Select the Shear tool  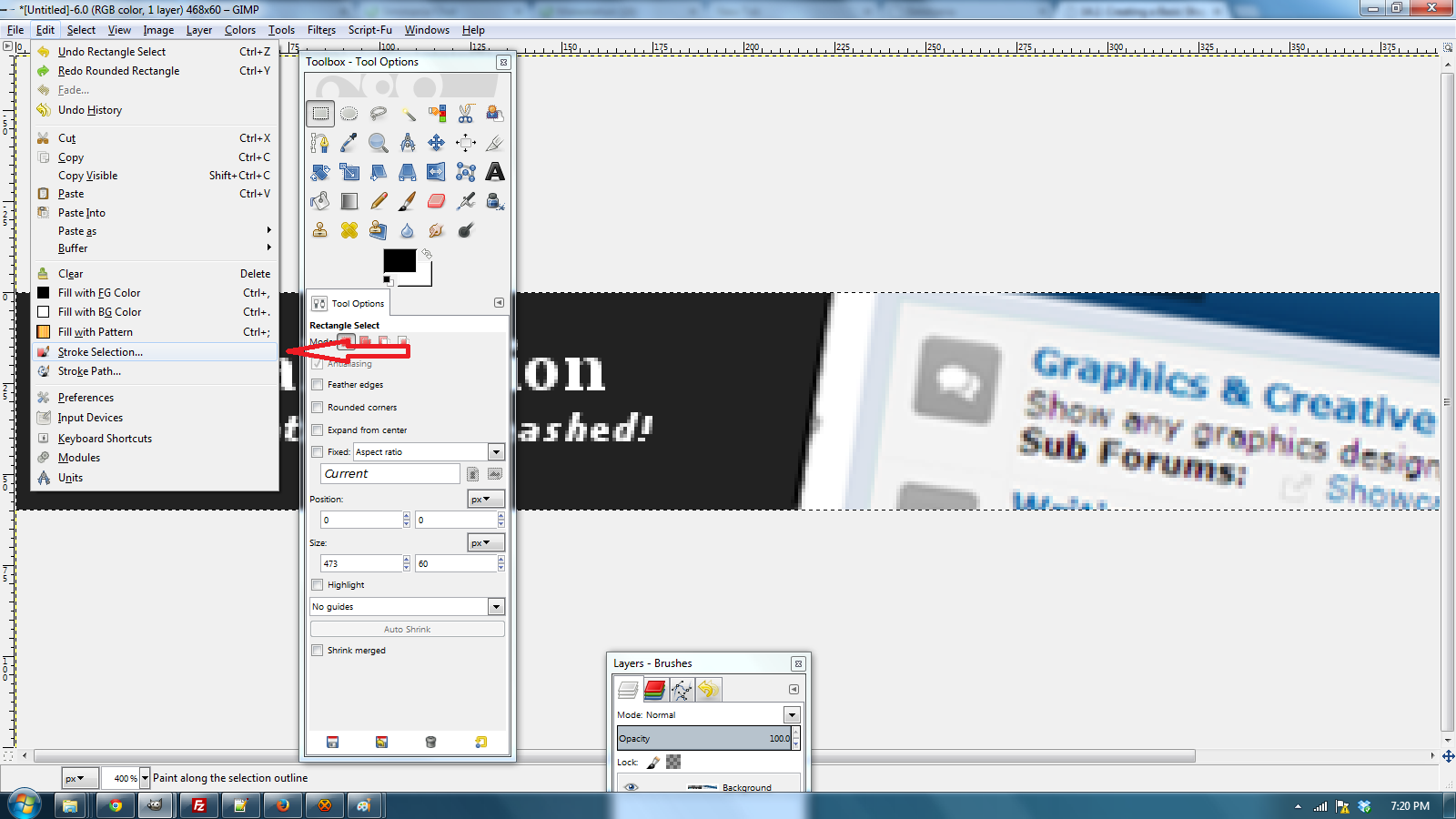click(x=379, y=172)
